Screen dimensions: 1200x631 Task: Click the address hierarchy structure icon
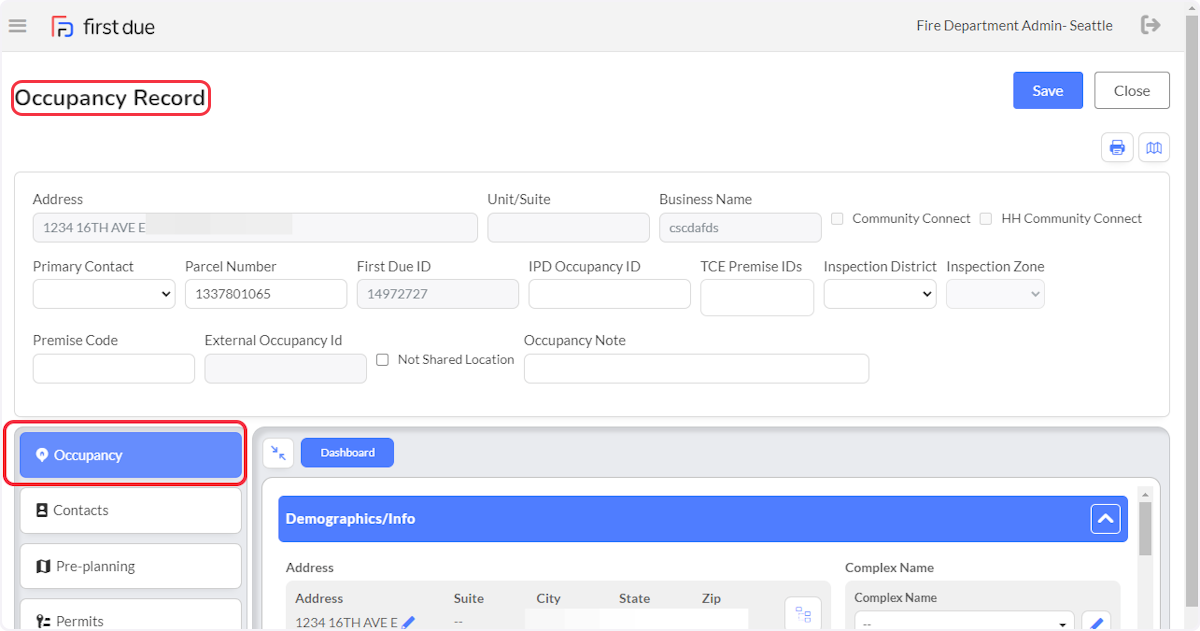click(803, 614)
